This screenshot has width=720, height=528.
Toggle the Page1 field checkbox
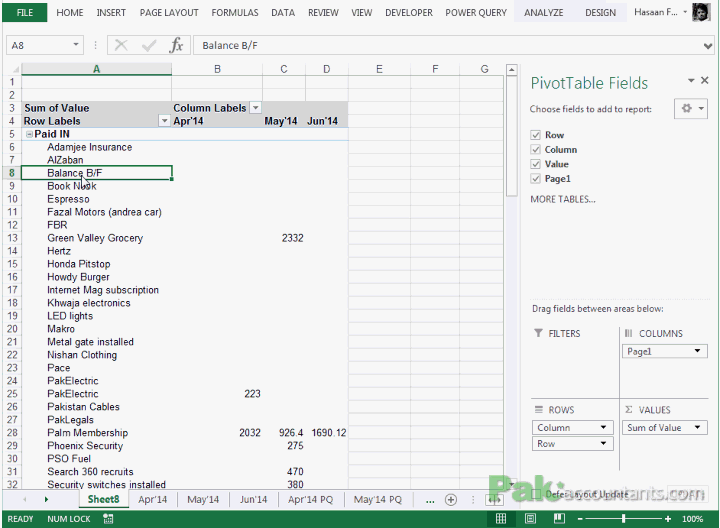535,179
